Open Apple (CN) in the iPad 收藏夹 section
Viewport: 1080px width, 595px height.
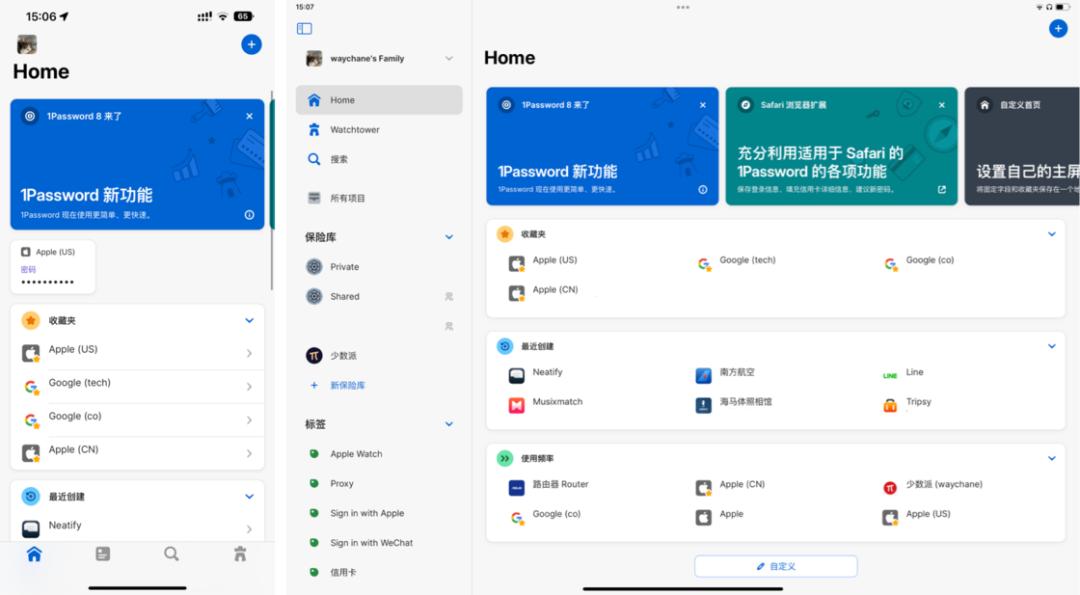pos(543,291)
